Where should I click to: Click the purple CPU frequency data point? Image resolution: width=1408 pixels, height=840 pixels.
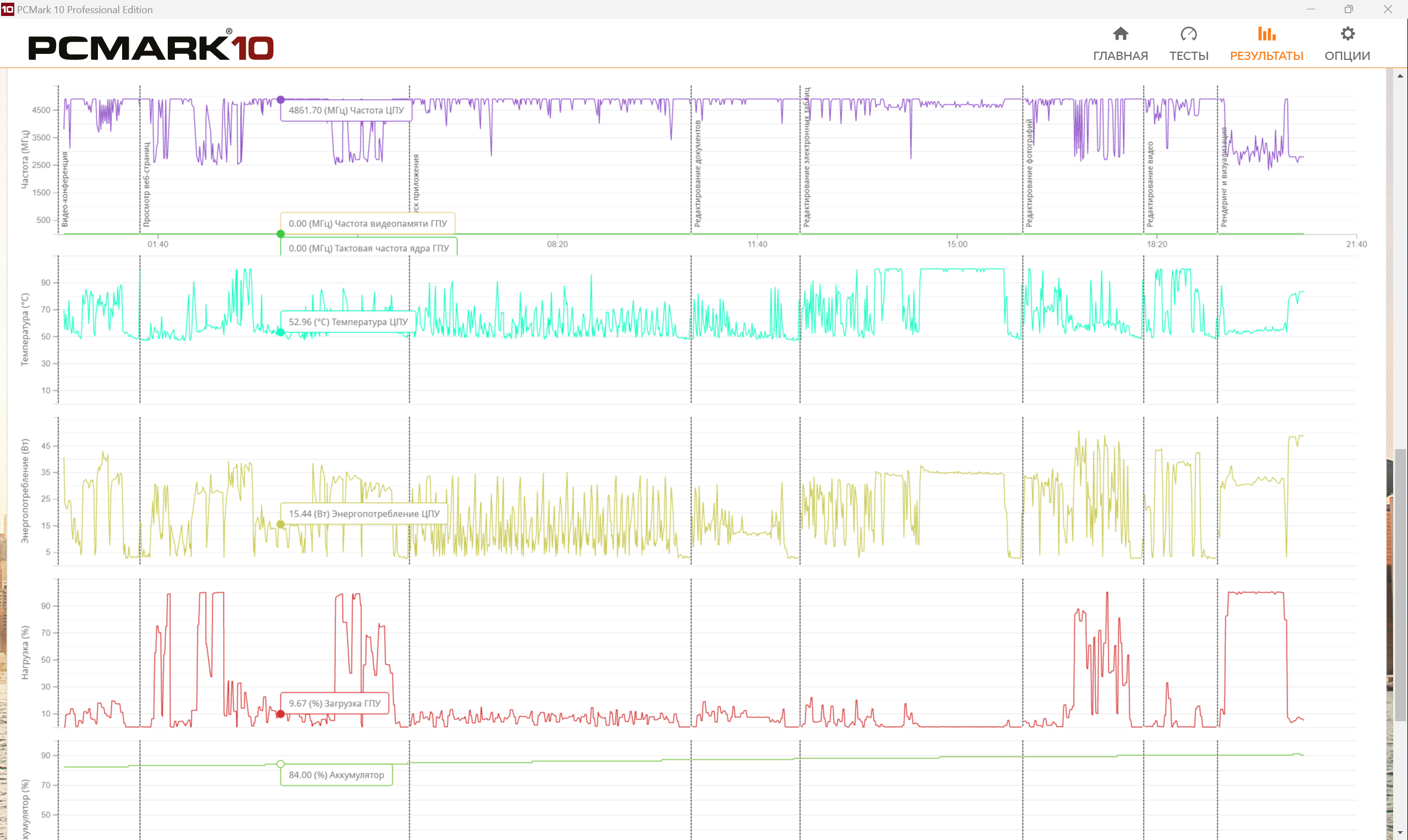coord(280,100)
